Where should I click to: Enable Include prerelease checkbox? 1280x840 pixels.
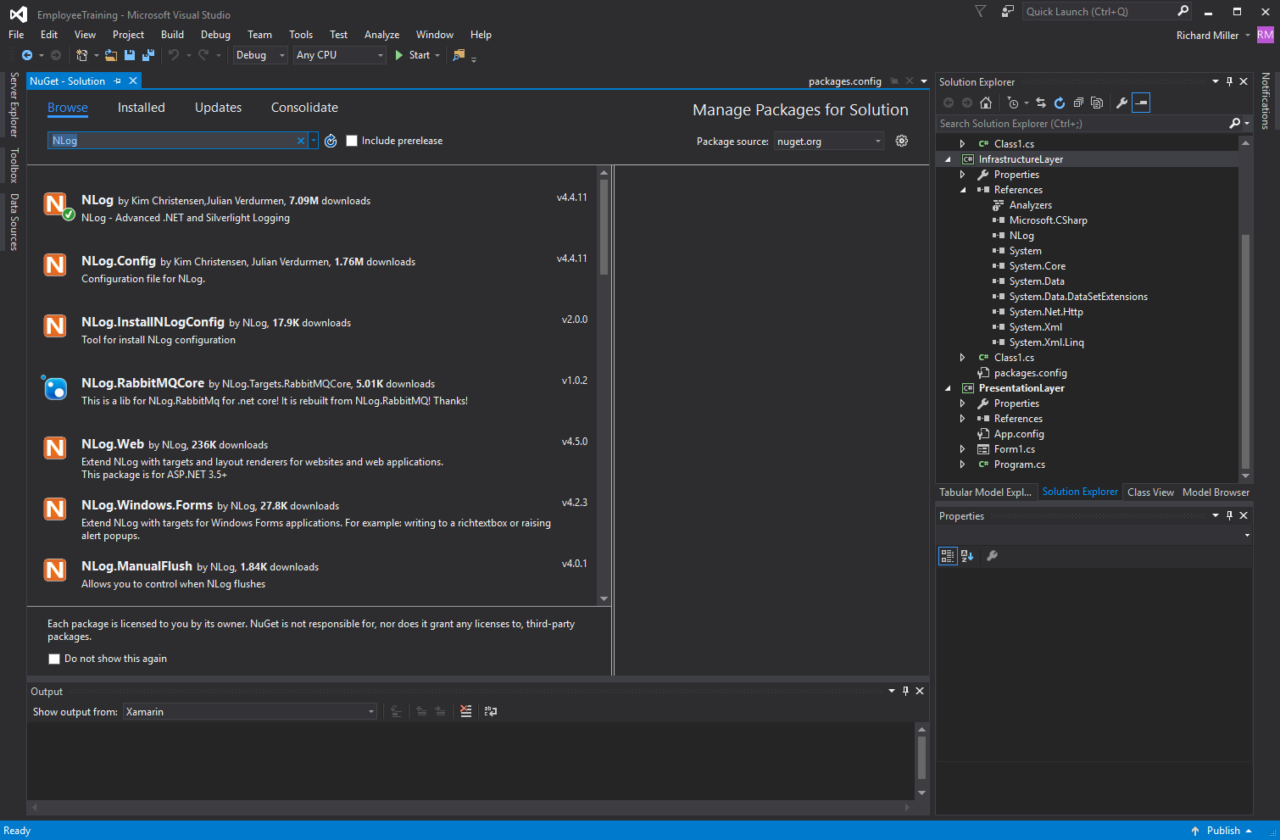point(352,141)
